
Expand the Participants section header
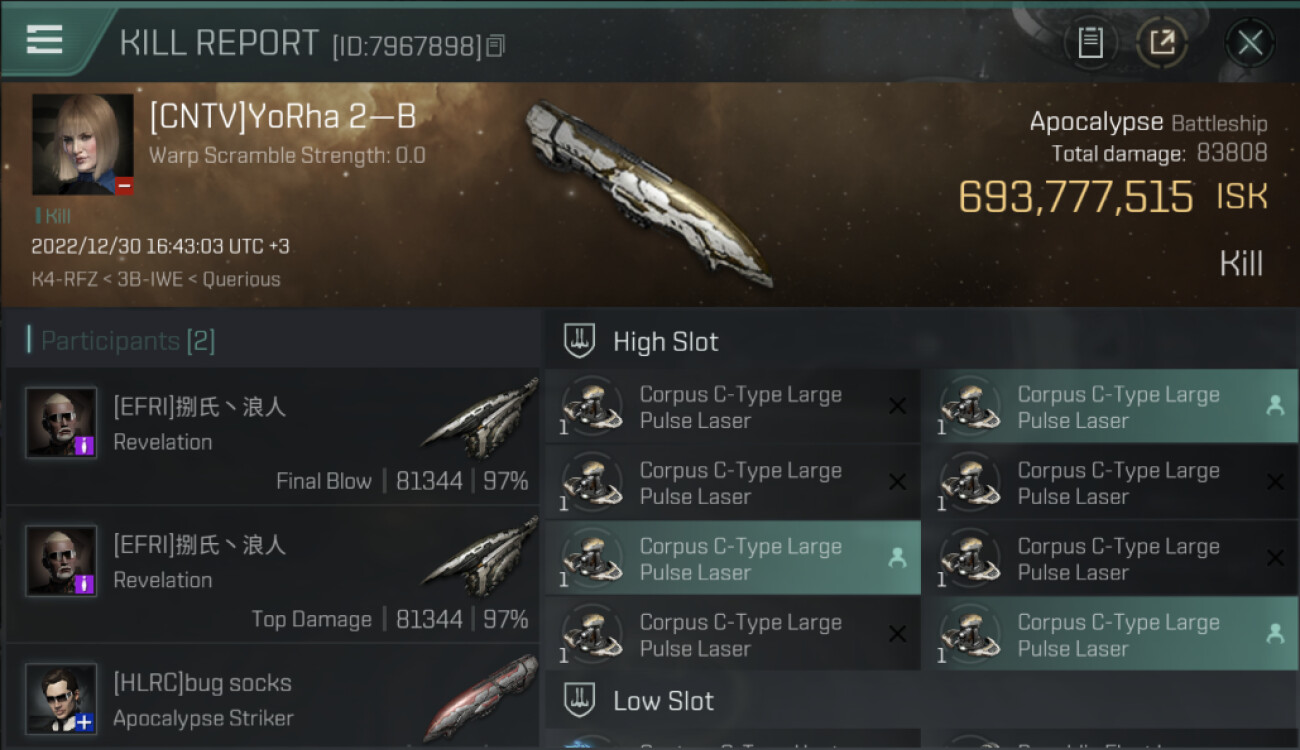(x=121, y=341)
